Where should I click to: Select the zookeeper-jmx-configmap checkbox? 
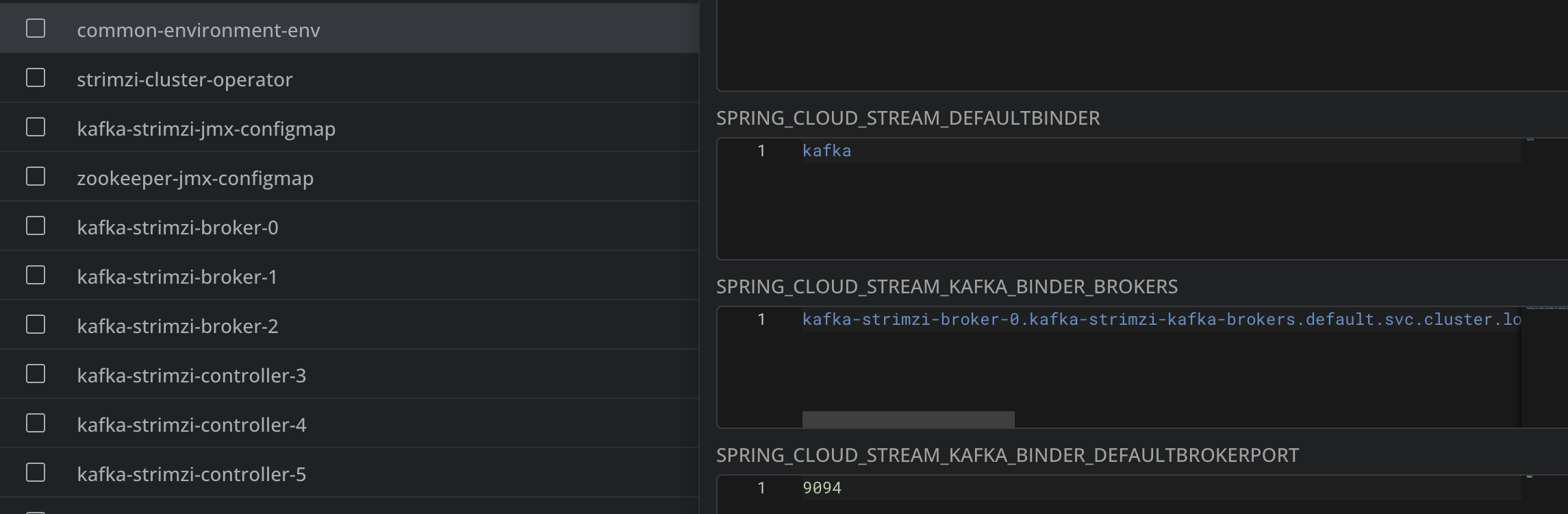(x=36, y=176)
